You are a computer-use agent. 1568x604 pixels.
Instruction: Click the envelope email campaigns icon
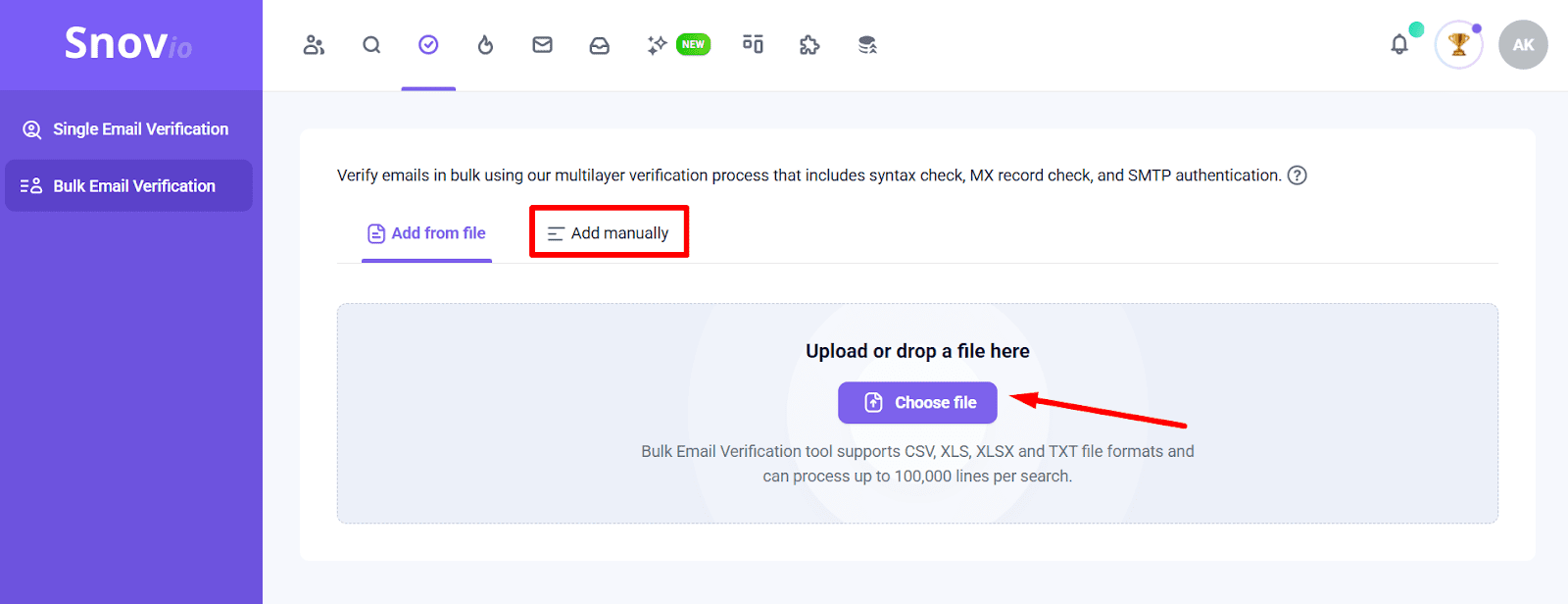(x=542, y=45)
